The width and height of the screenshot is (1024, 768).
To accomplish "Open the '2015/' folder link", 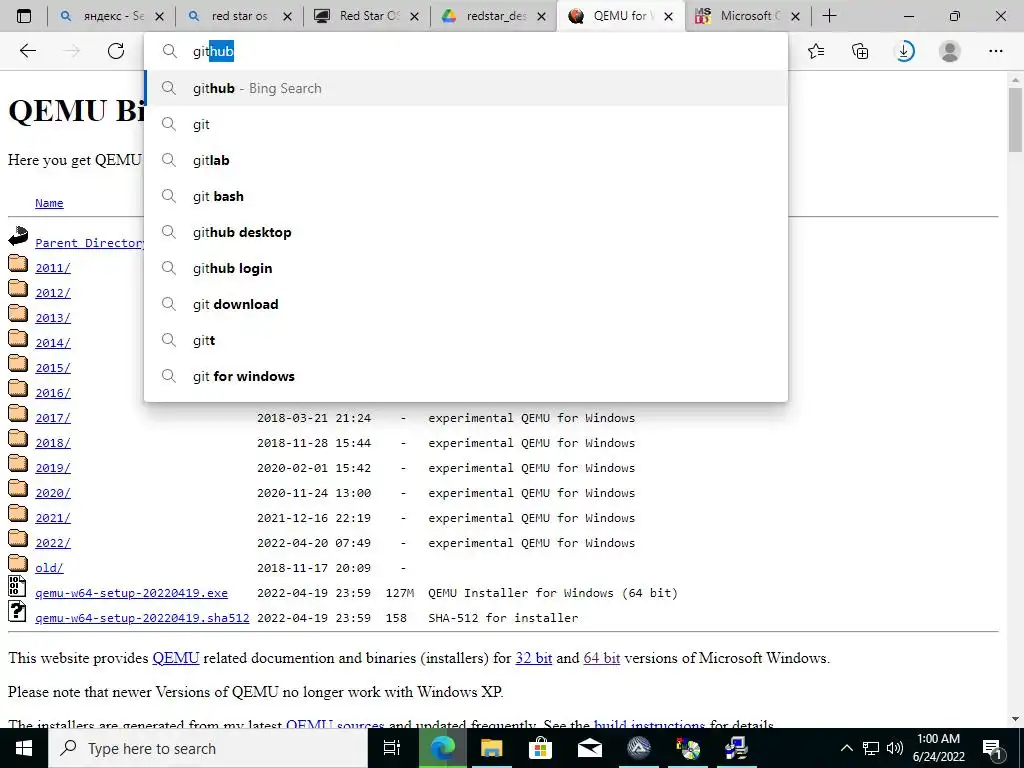I will tap(53, 368).
